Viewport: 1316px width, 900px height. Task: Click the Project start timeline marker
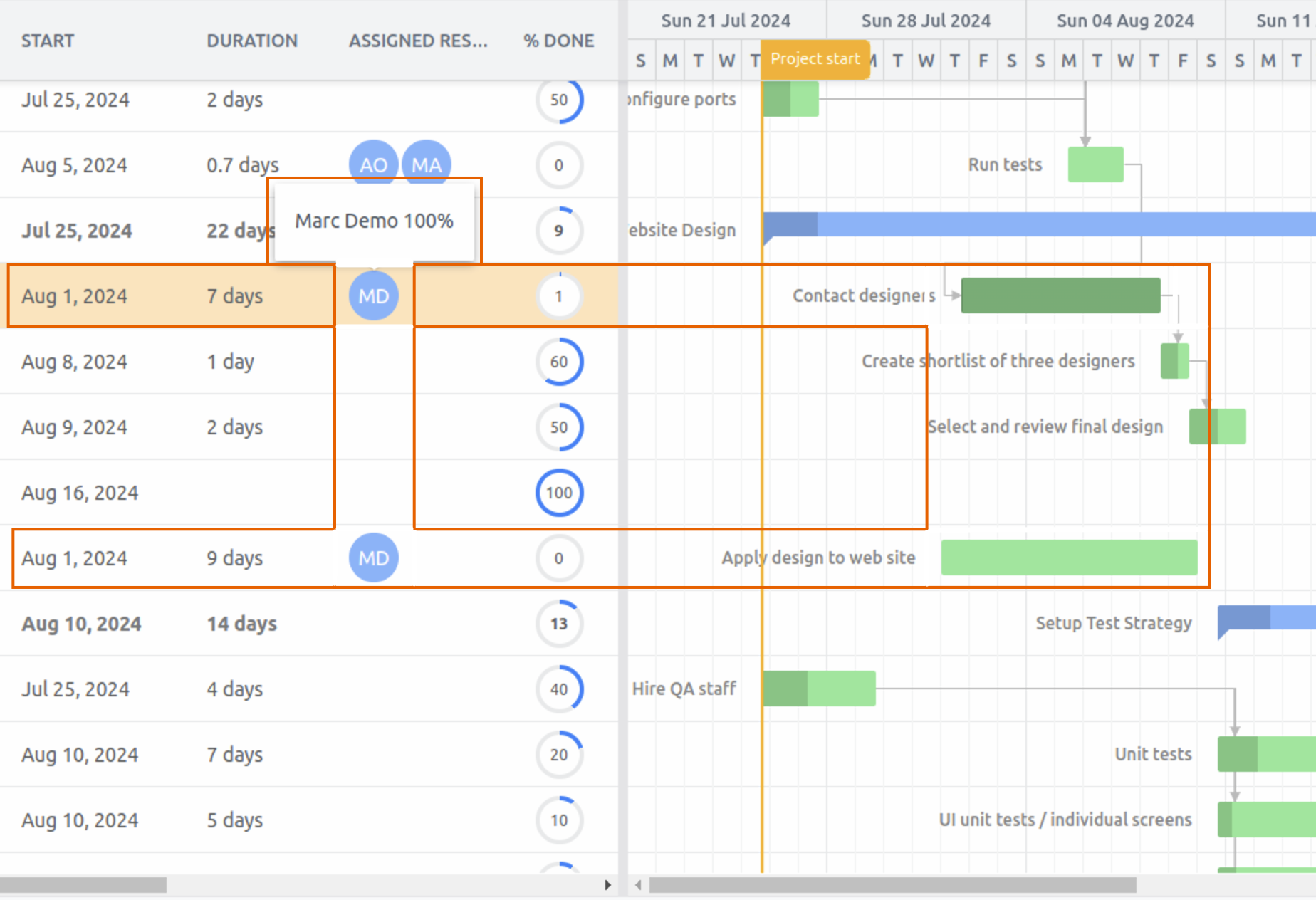pyautogui.click(x=816, y=60)
